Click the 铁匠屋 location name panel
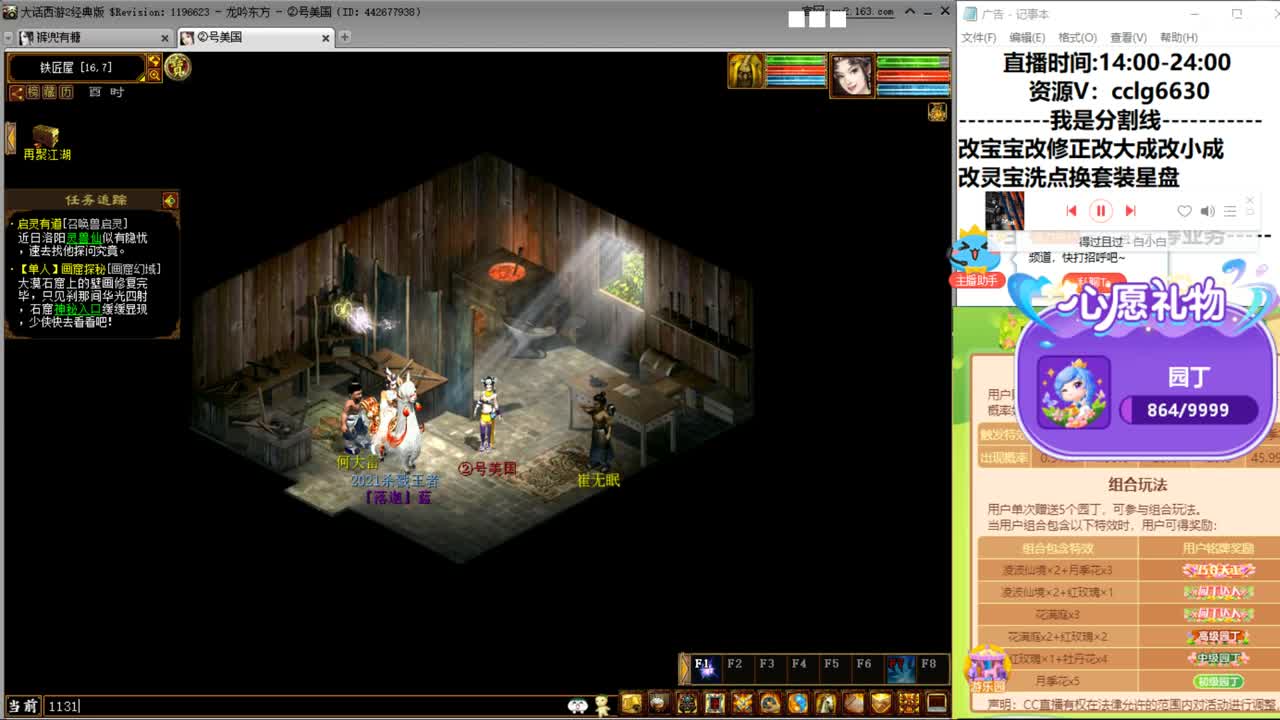Screen dimensions: 1280x720 pos(77,68)
